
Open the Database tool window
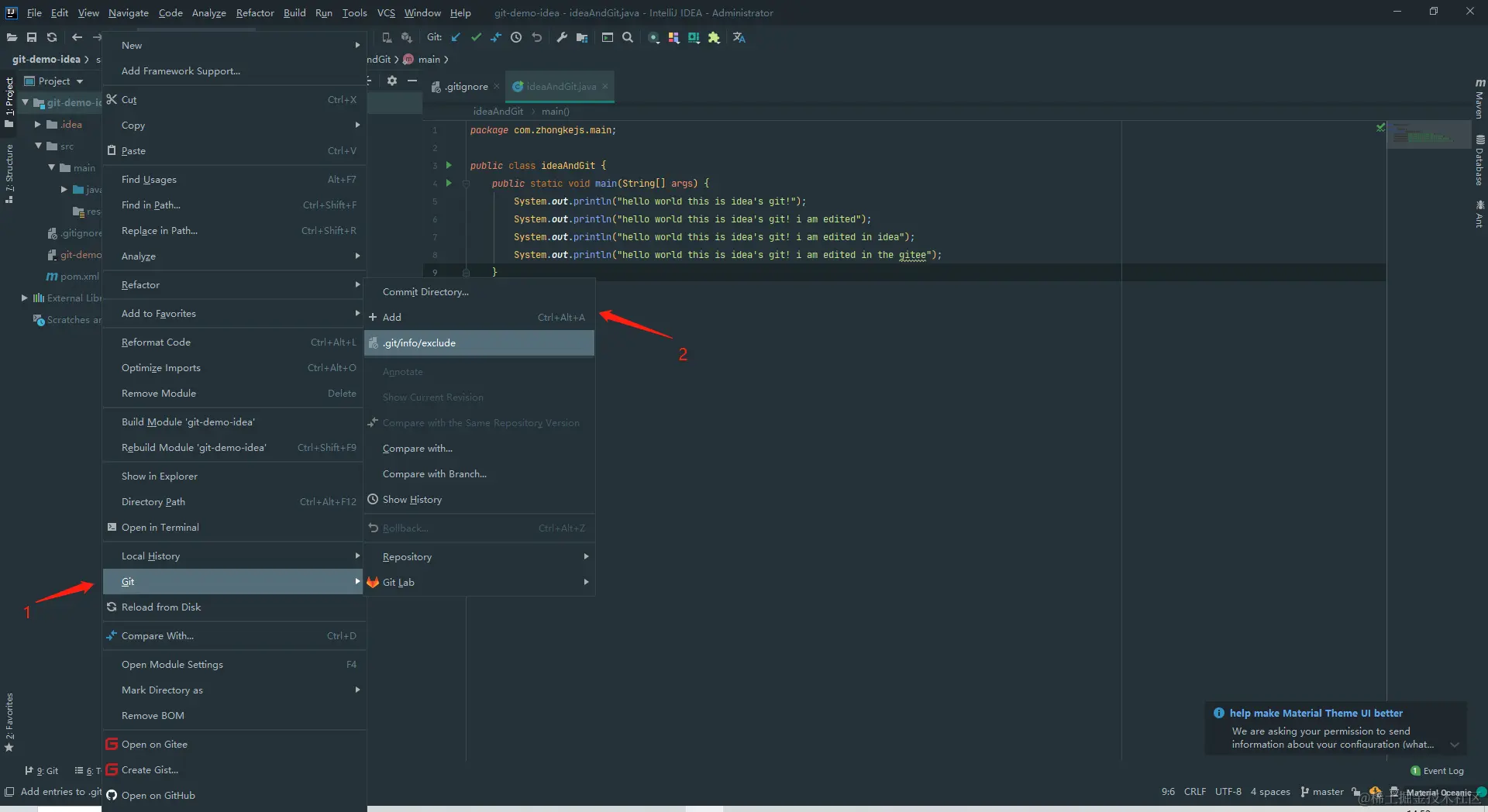click(1479, 161)
